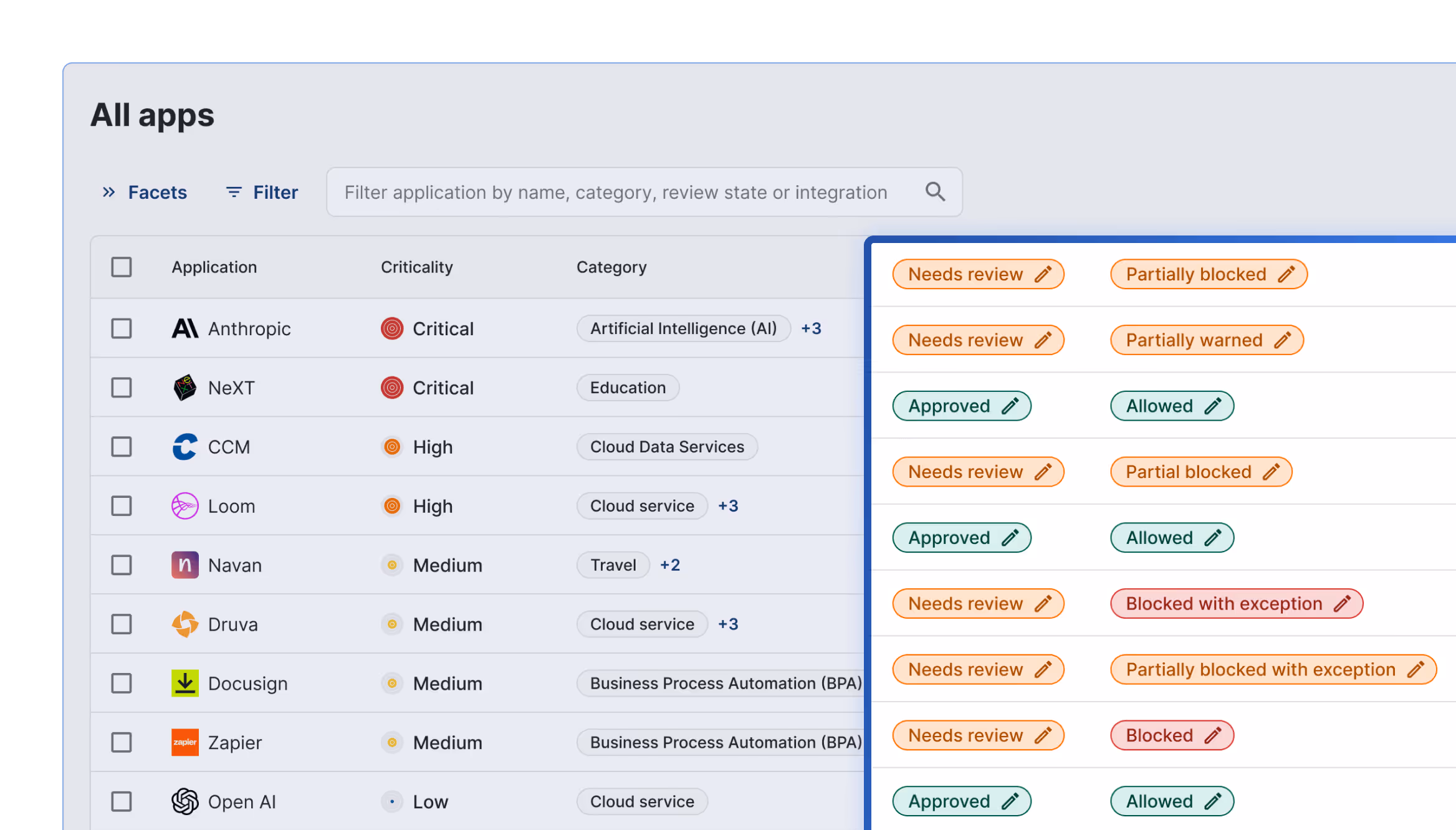Expand Loom's +3 extra categories
The image size is (1456, 830).
[x=728, y=506]
